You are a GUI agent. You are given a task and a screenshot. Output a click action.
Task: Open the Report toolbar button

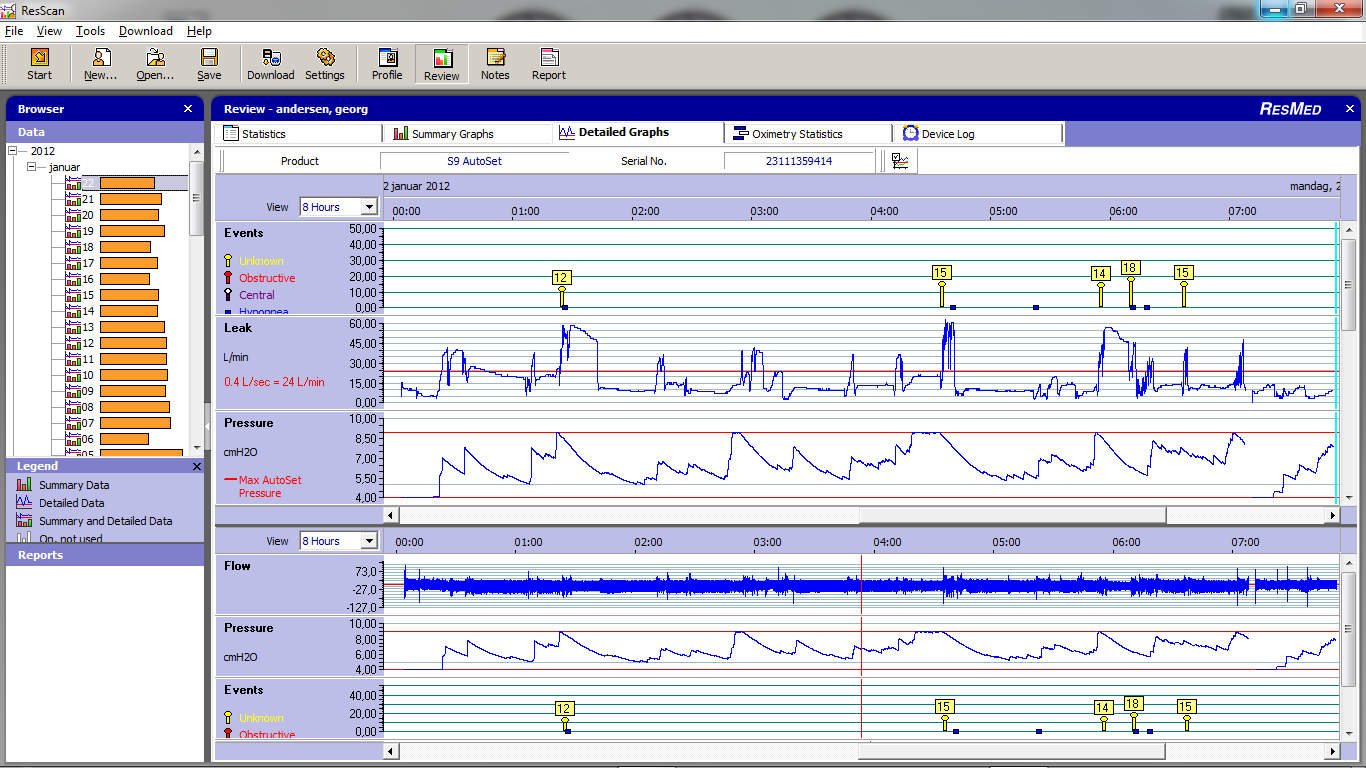point(549,65)
